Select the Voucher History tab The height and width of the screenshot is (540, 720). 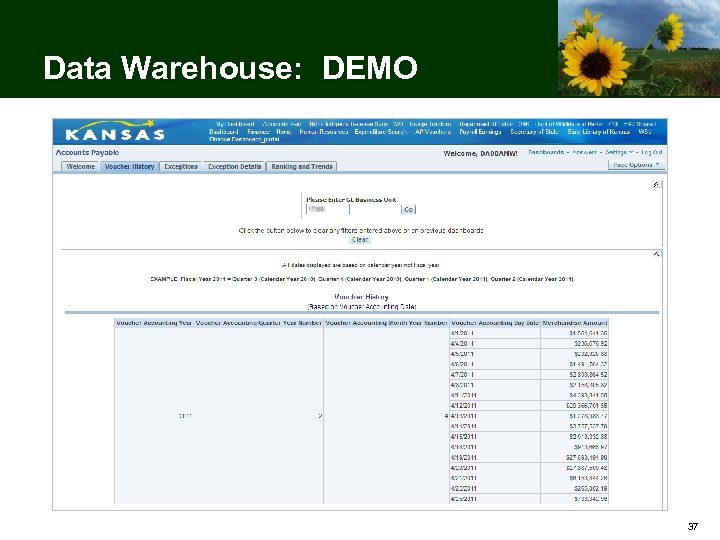[129, 167]
